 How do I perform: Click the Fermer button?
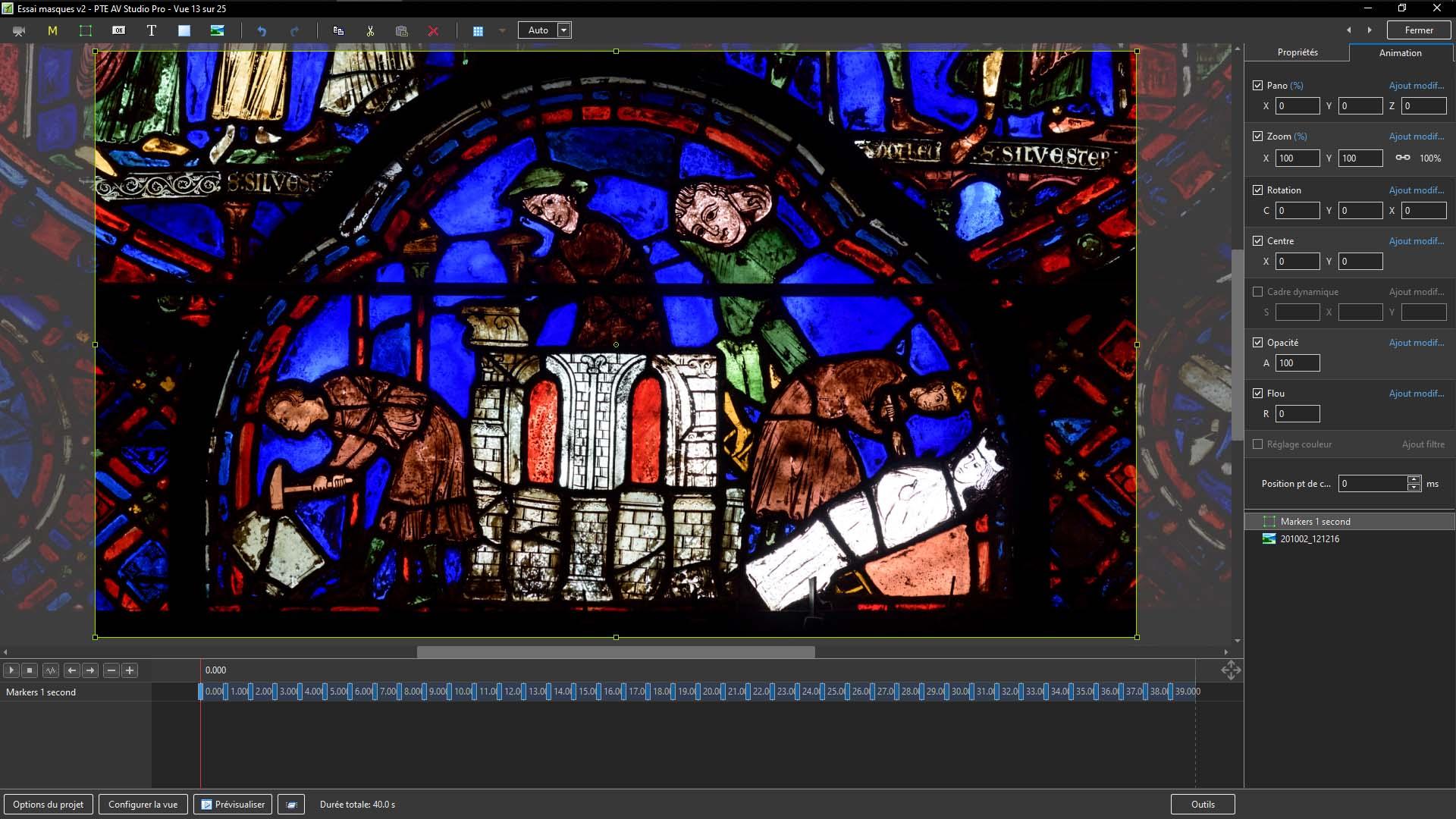pyautogui.click(x=1418, y=30)
